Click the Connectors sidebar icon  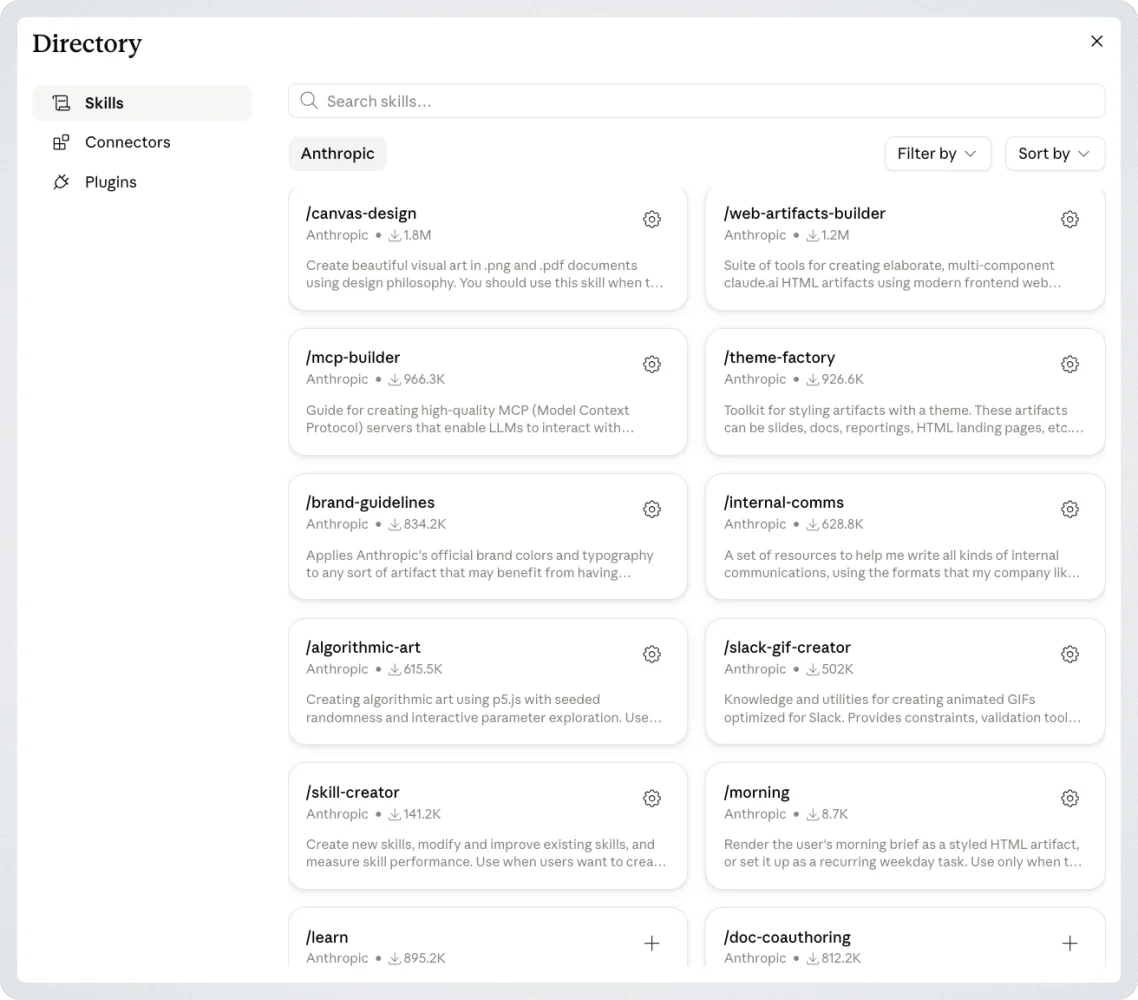point(61,142)
